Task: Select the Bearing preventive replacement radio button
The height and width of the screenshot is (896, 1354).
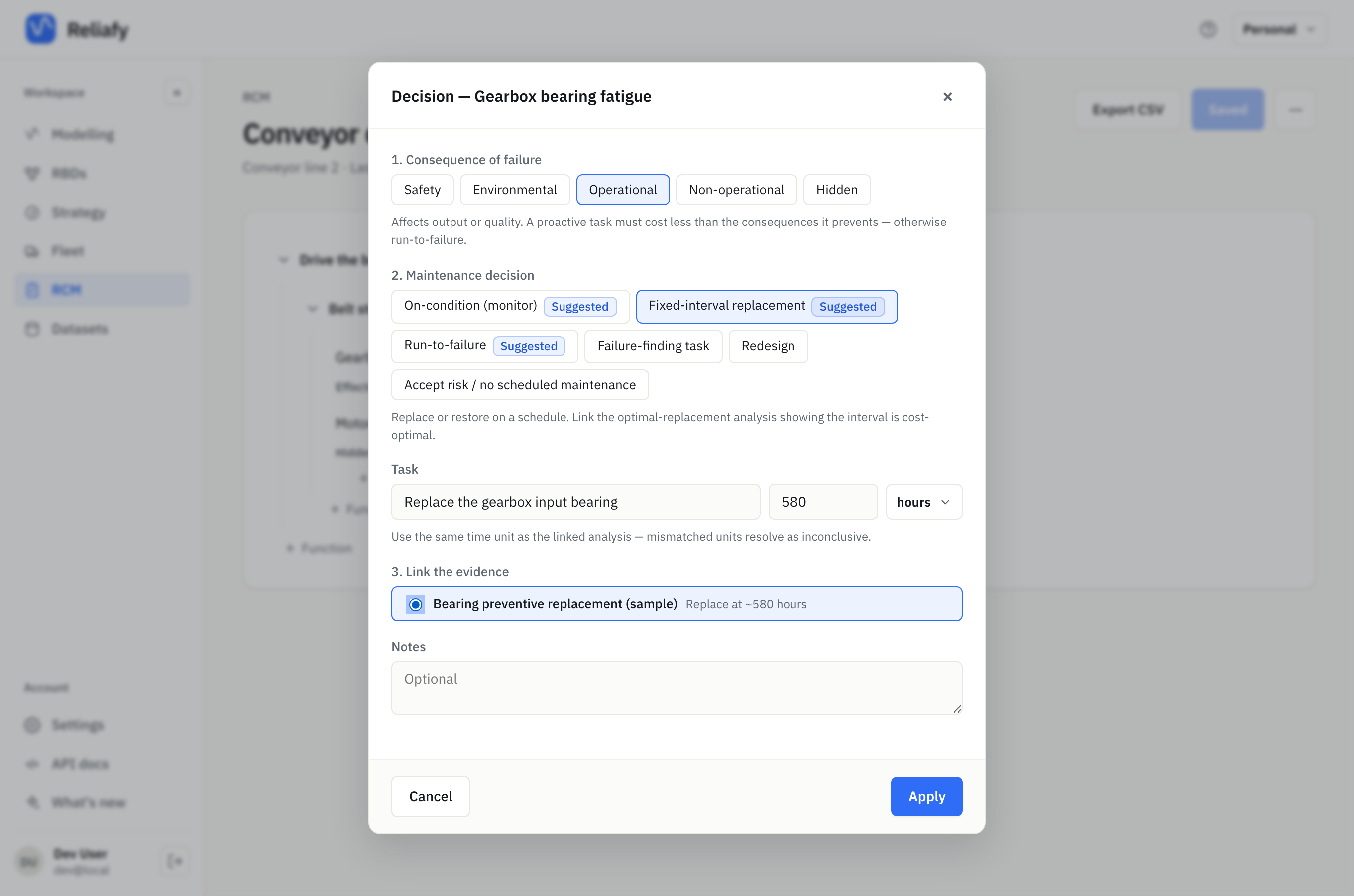Action: point(415,604)
